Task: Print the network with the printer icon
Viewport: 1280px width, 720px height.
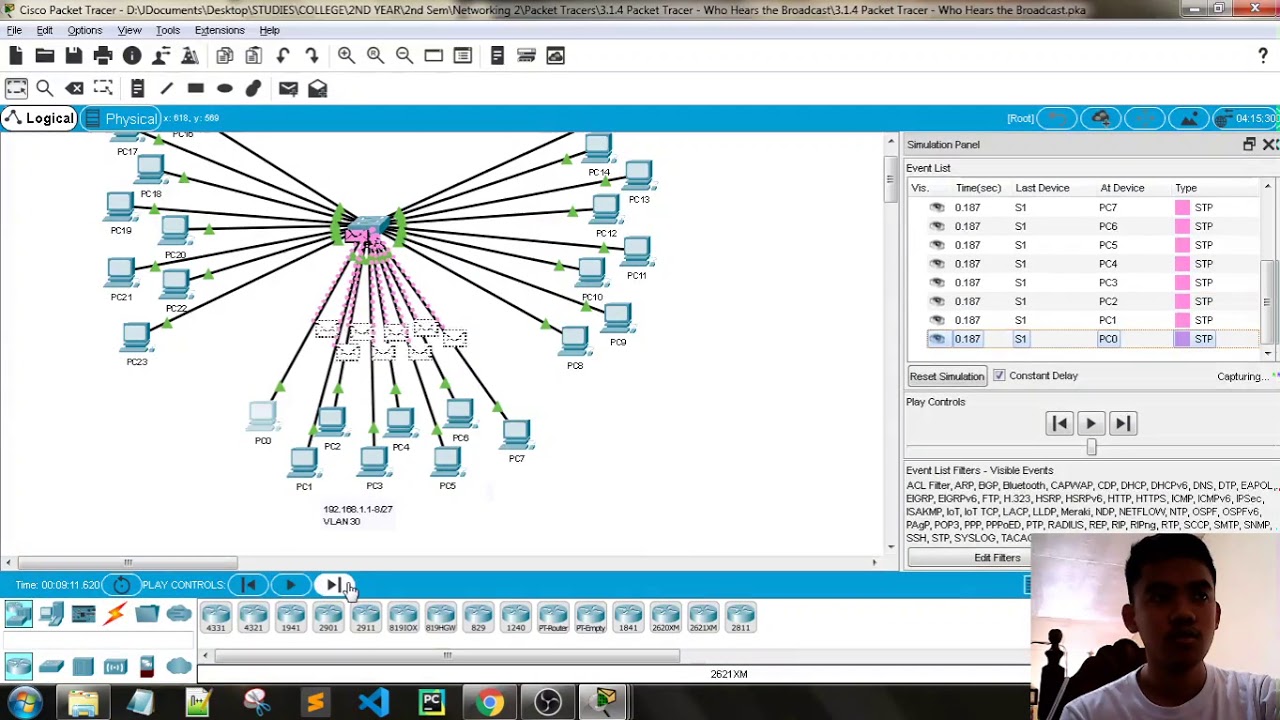Action: 103,56
